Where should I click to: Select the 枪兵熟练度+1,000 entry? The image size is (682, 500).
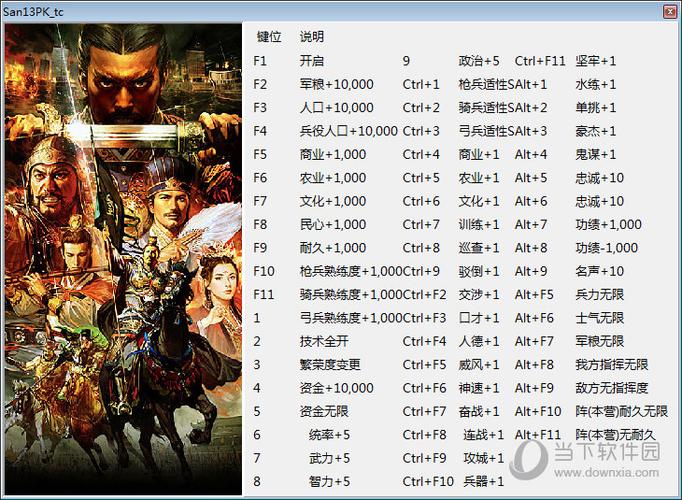(351, 271)
